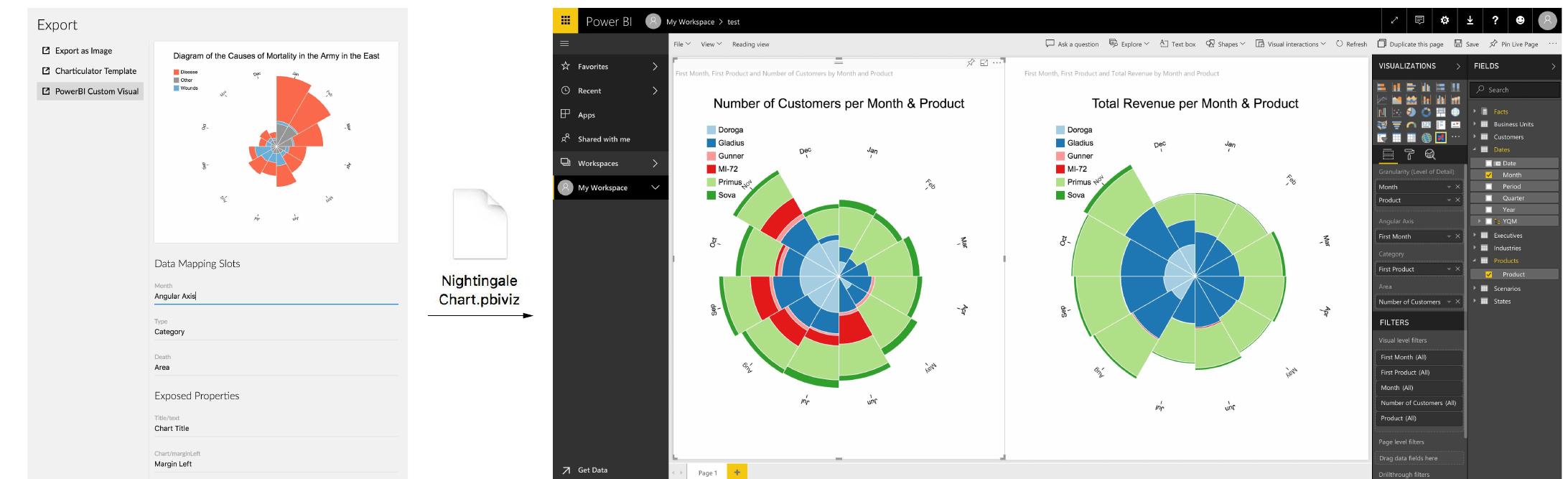Collapse the Dates table
1568x479 pixels.
point(1475,149)
